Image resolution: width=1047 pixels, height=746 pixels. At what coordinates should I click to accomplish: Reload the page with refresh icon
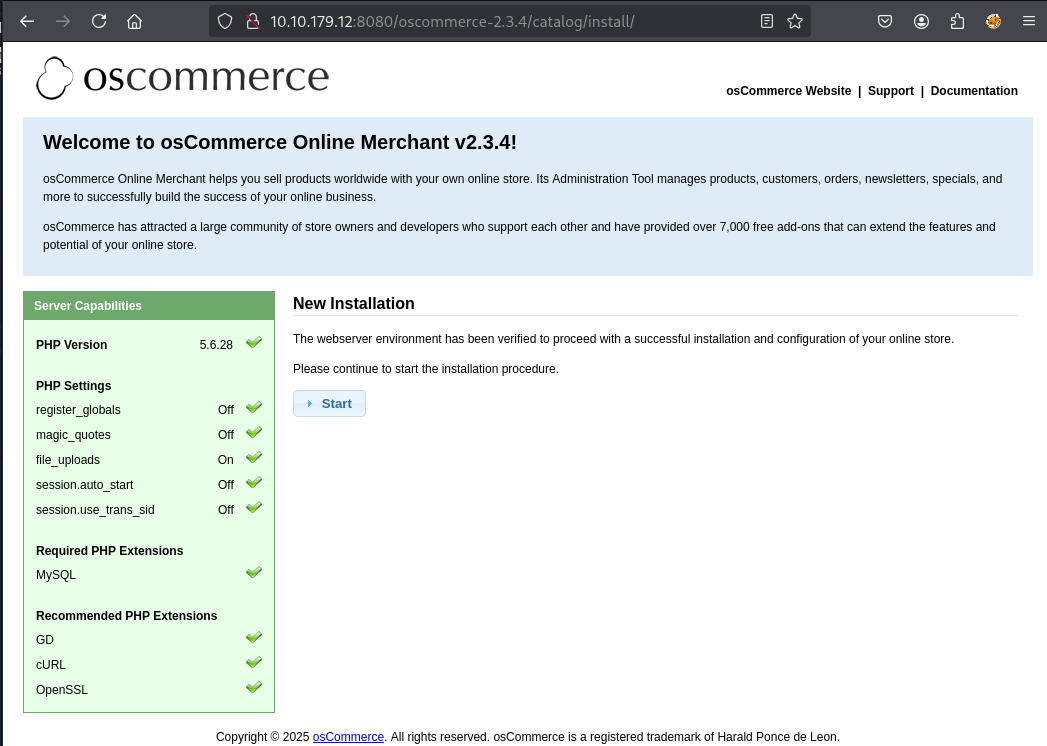99,21
